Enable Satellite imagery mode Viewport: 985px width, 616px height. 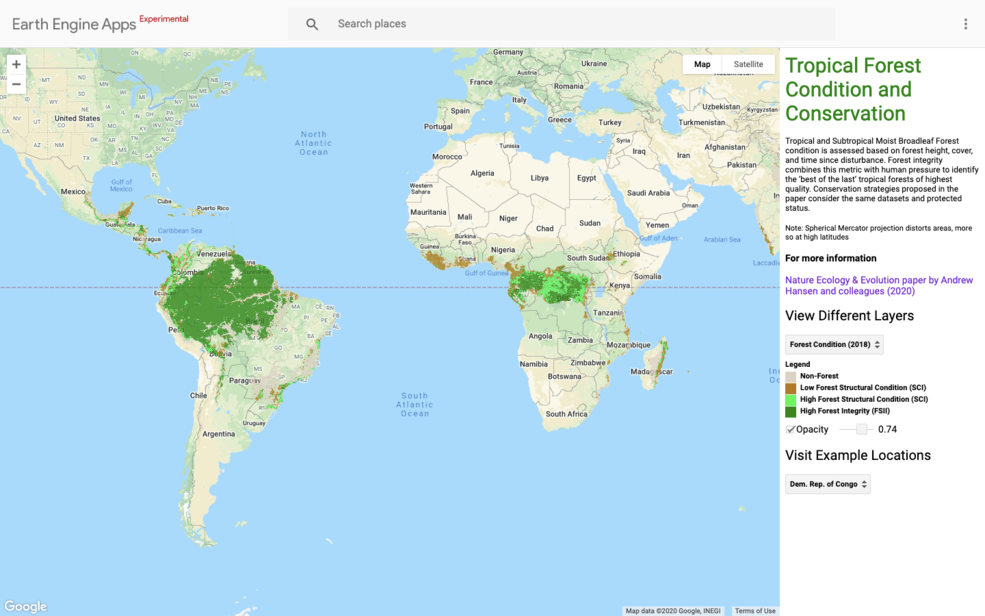click(748, 63)
